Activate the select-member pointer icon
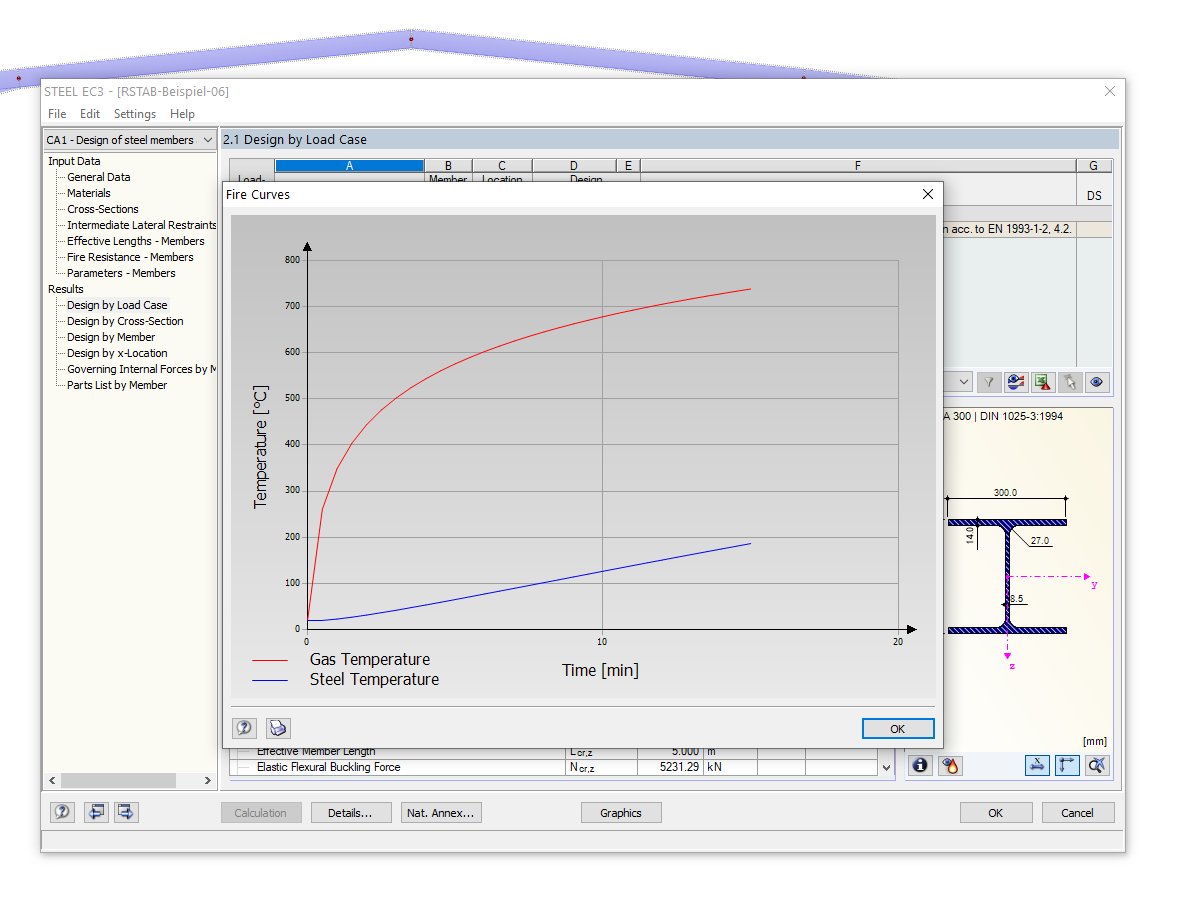Viewport: 1200px width, 900px height. pos(1068,381)
